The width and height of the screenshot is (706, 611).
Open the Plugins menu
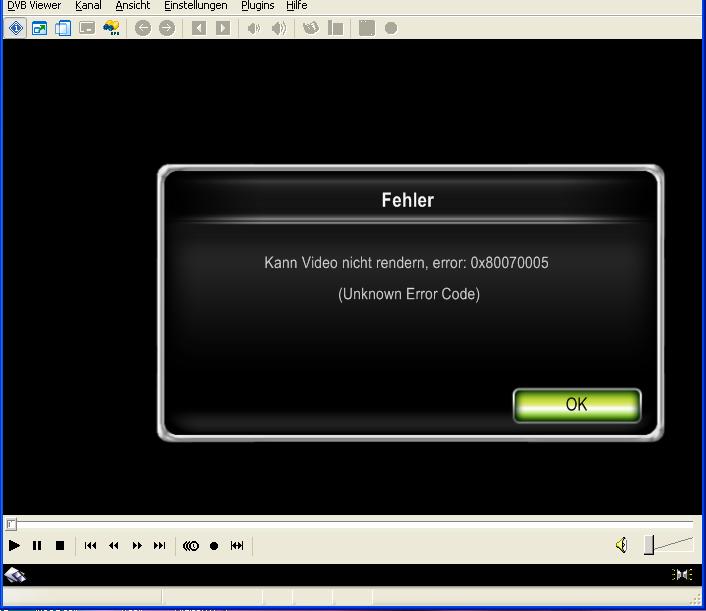[257, 6]
